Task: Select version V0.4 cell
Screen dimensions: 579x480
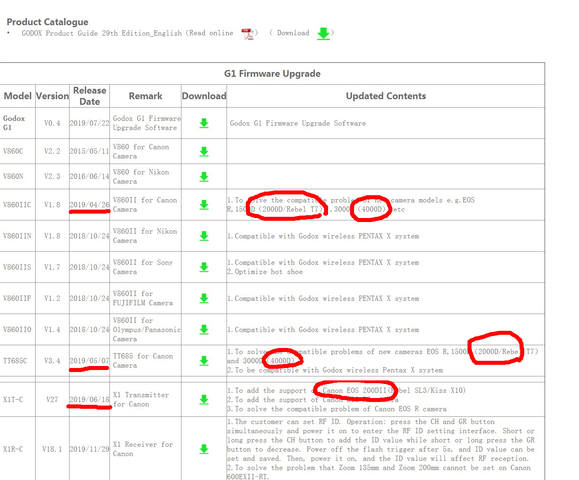Action: [x=52, y=123]
